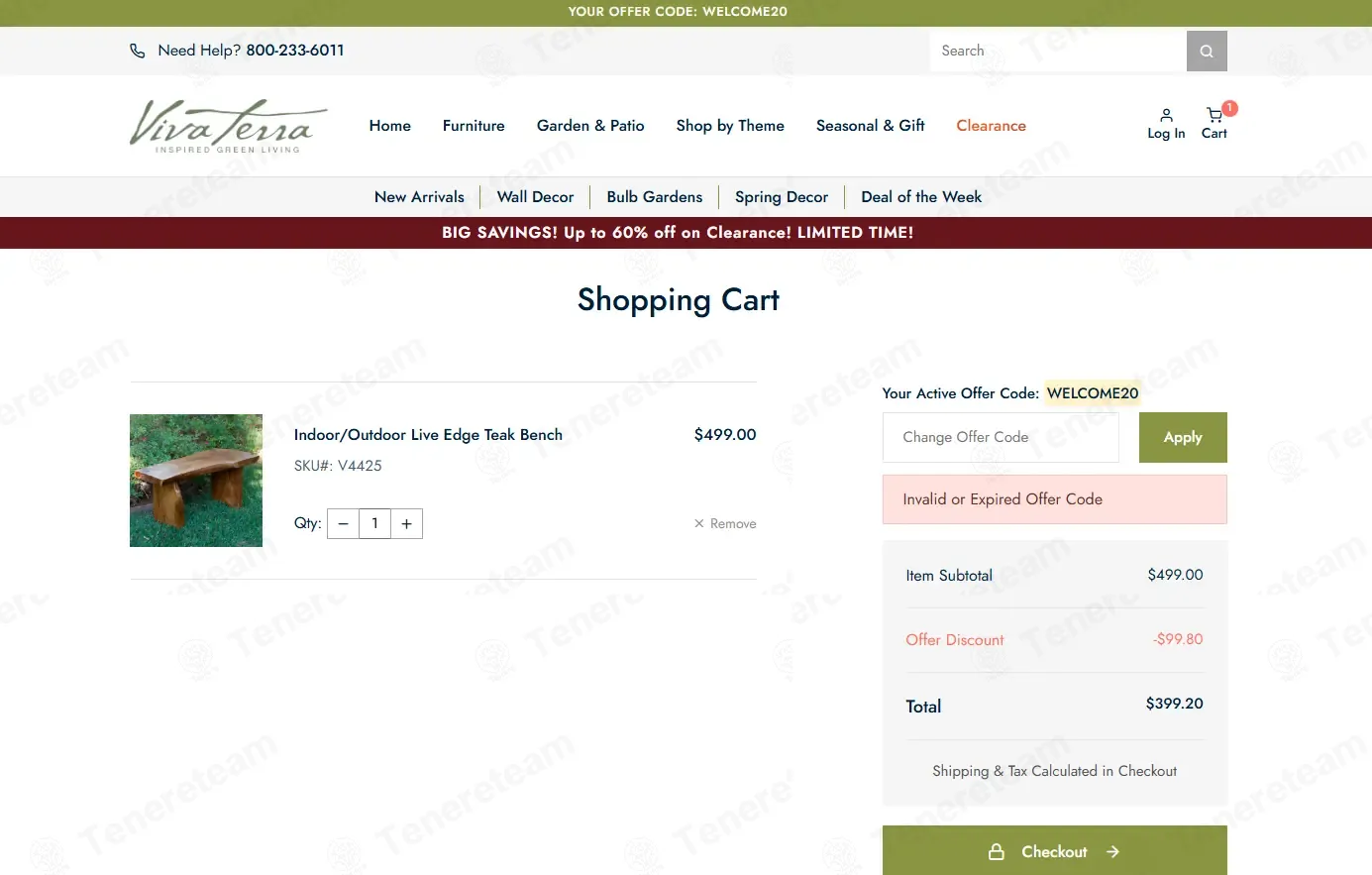Apply the offer code
The height and width of the screenshot is (875, 1372).
pyautogui.click(x=1183, y=437)
